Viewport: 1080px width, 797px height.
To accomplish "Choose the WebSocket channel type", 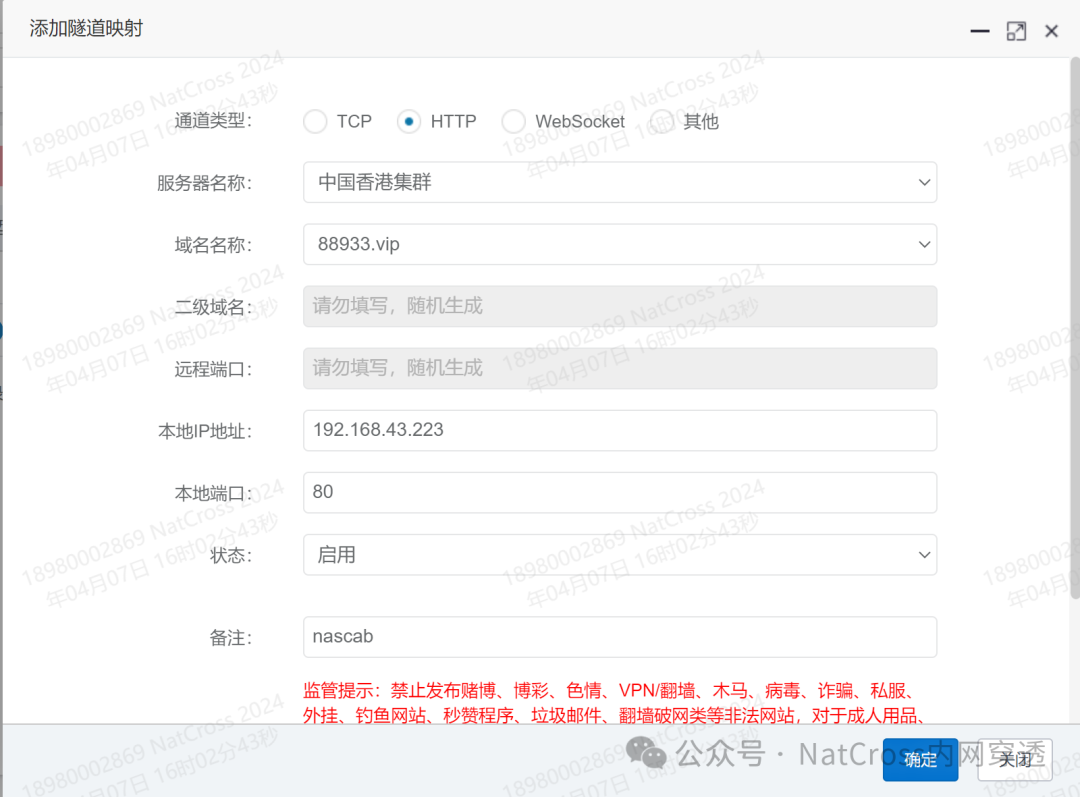I will click(514, 121).
